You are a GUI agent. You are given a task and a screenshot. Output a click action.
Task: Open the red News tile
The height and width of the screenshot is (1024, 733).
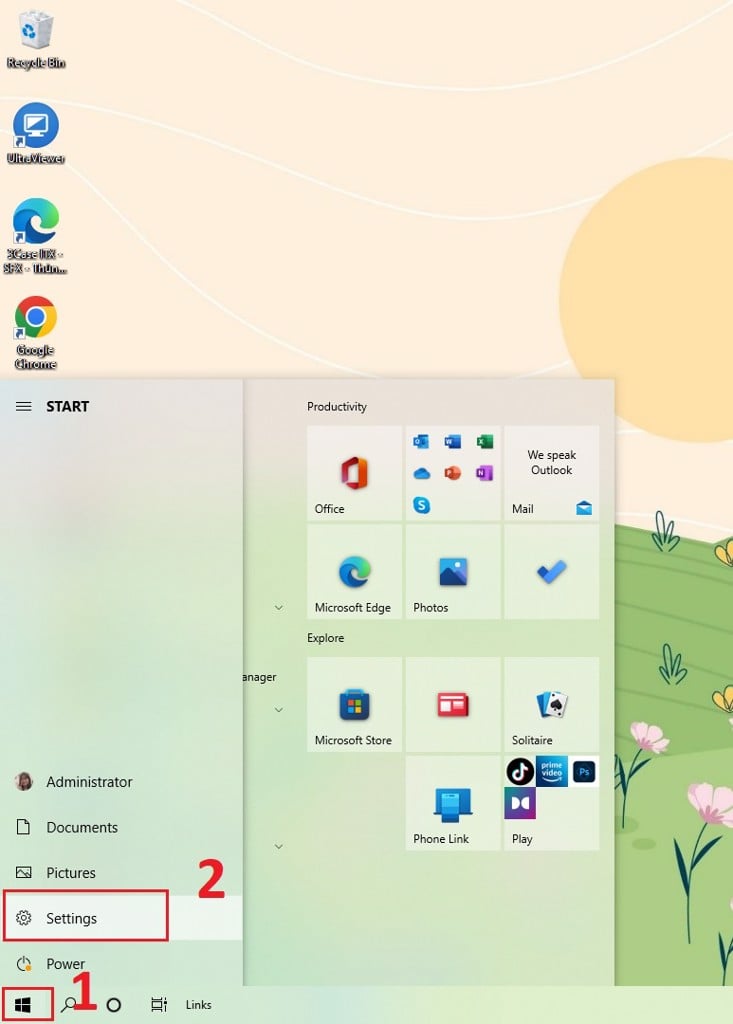coord(453,704)
